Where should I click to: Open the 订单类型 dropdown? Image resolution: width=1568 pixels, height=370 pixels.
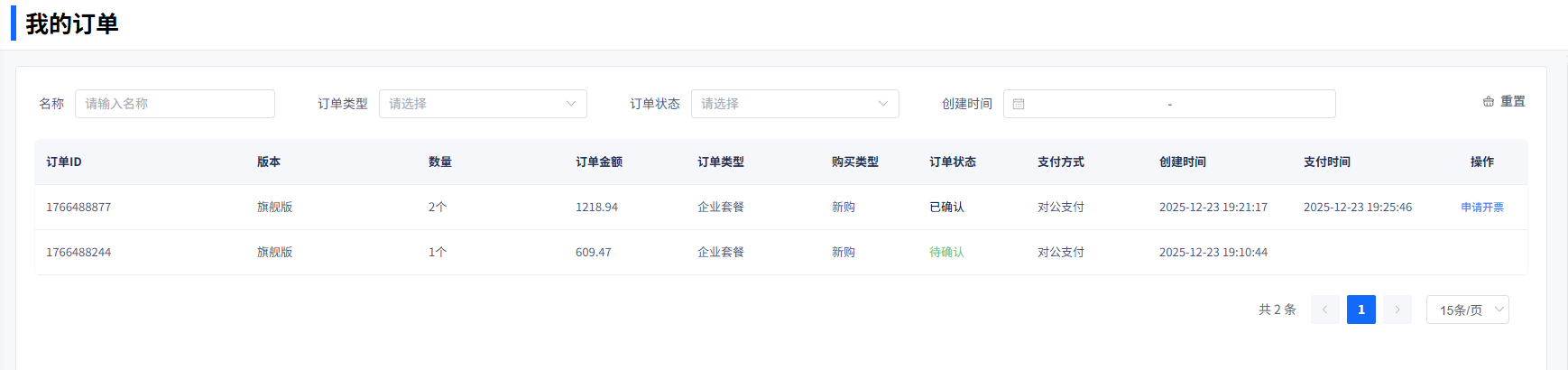coord(483,104)
